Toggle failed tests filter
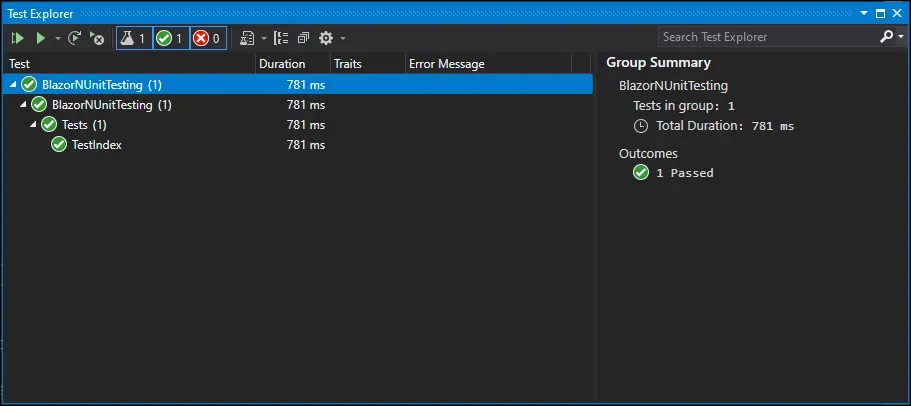This screenshot has height=406, width=911. [x=208, y=38]
